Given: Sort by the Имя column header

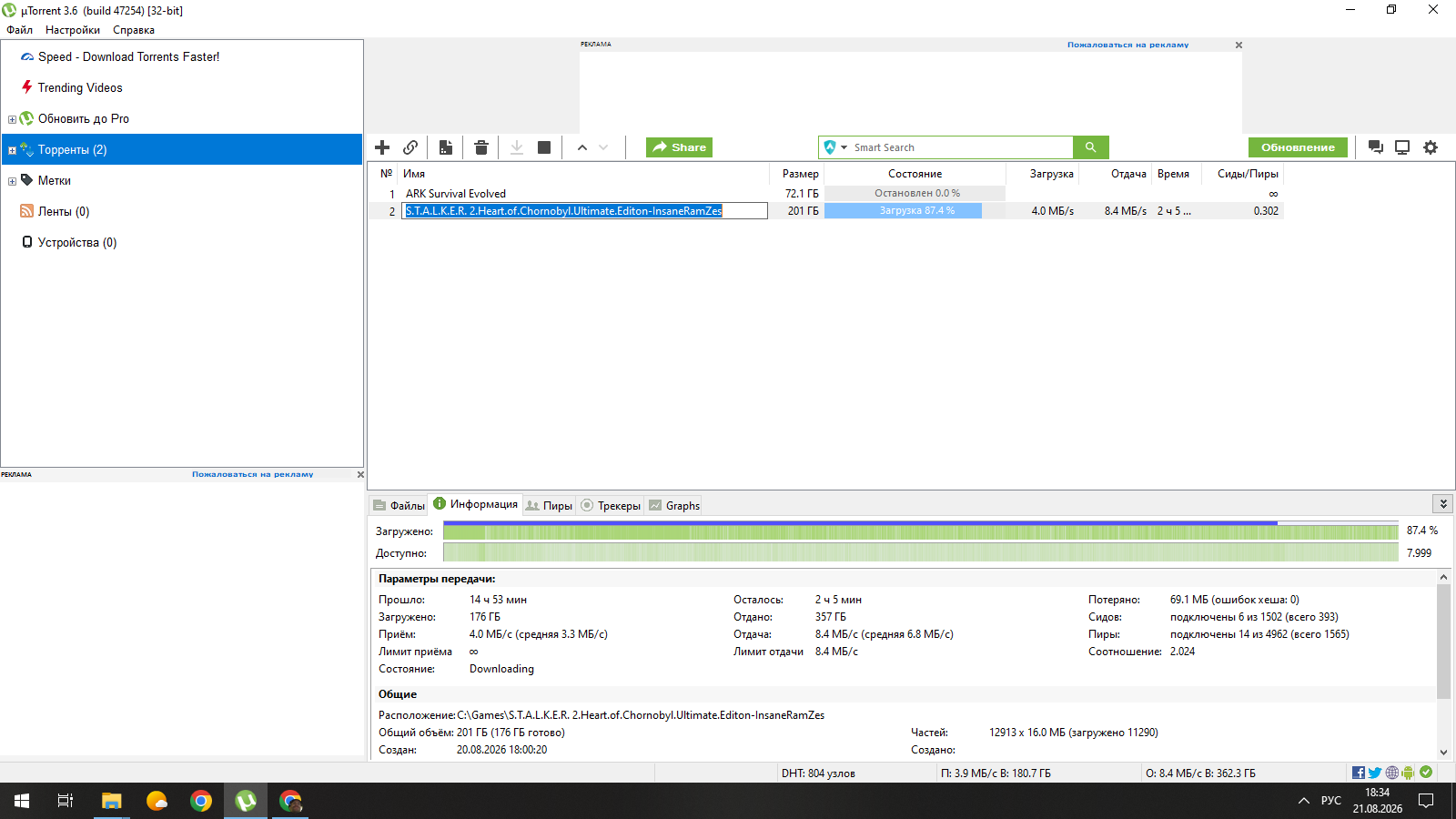Looking at the screenshot, I should point(585,174).
